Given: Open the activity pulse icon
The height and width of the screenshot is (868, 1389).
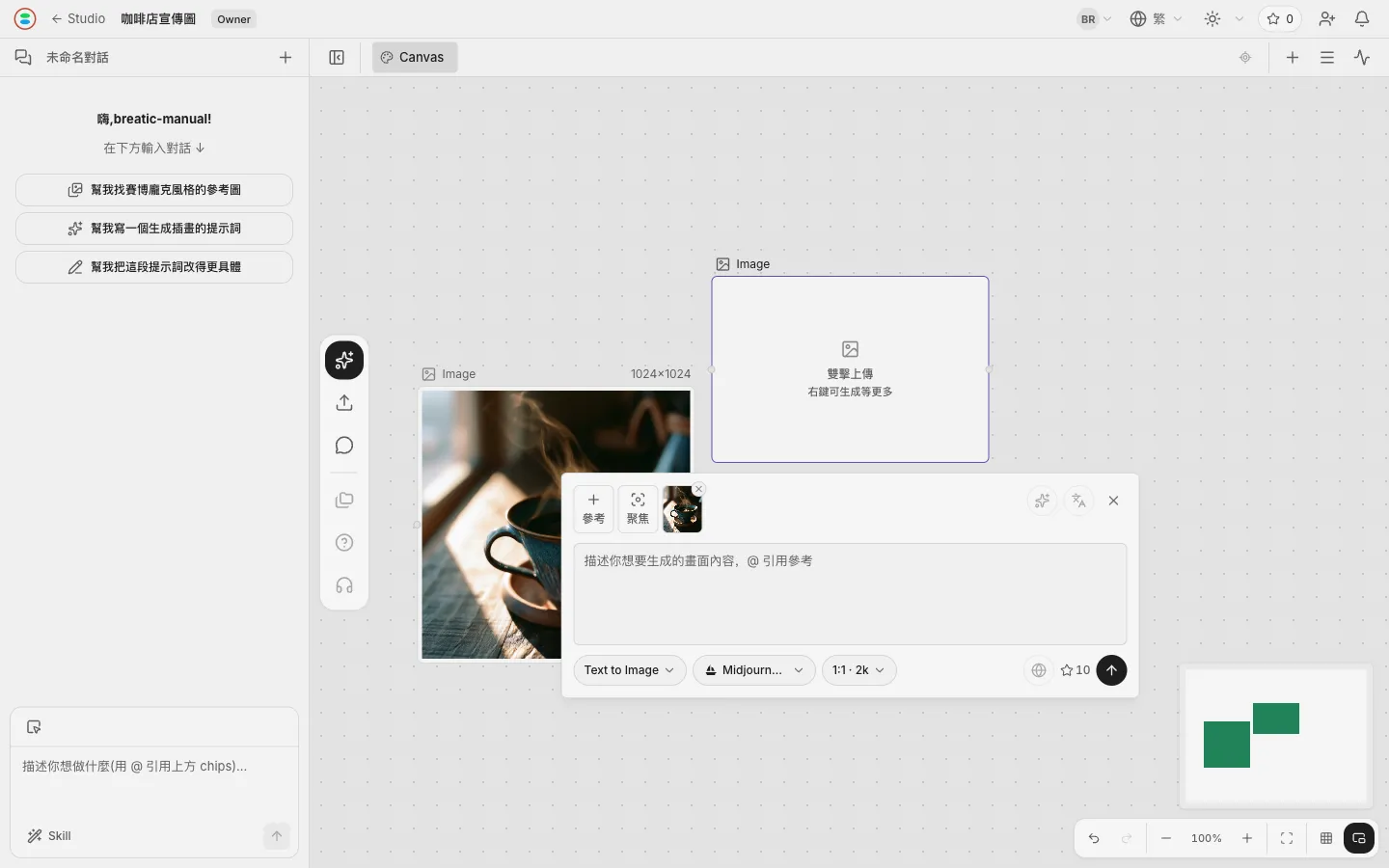Looking at the screenshot, I should [x=1362, y=57].
